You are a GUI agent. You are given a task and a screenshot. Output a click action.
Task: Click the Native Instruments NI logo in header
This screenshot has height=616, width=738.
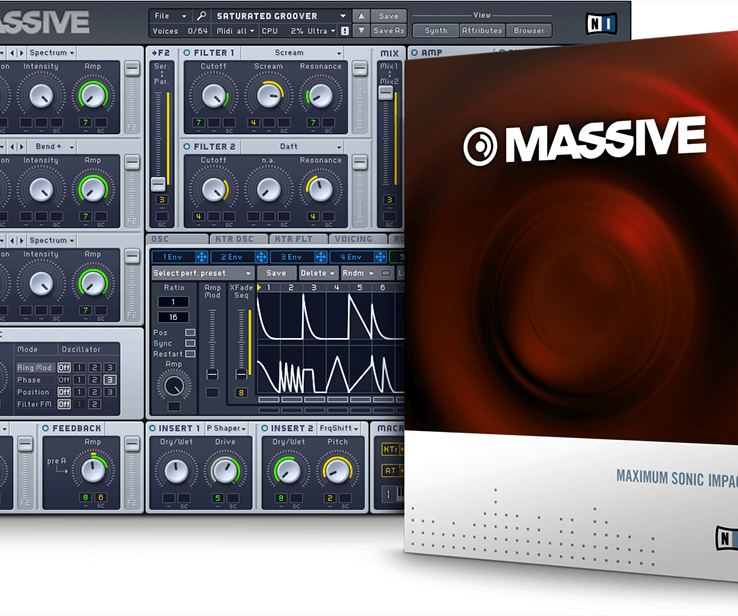click(x=601, y=23)
